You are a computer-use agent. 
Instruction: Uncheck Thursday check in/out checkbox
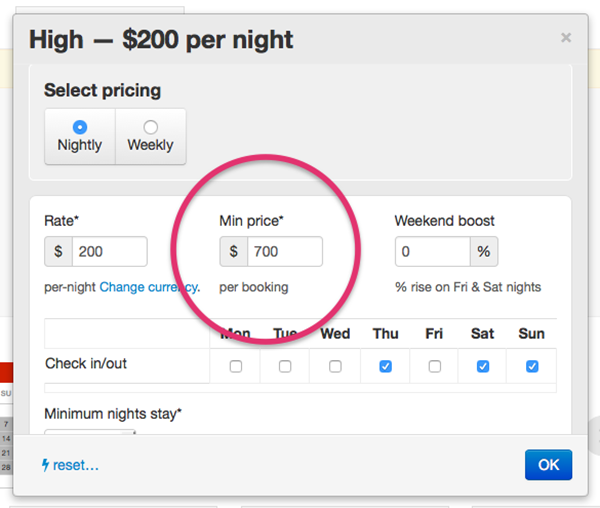(x=386, y=366)
